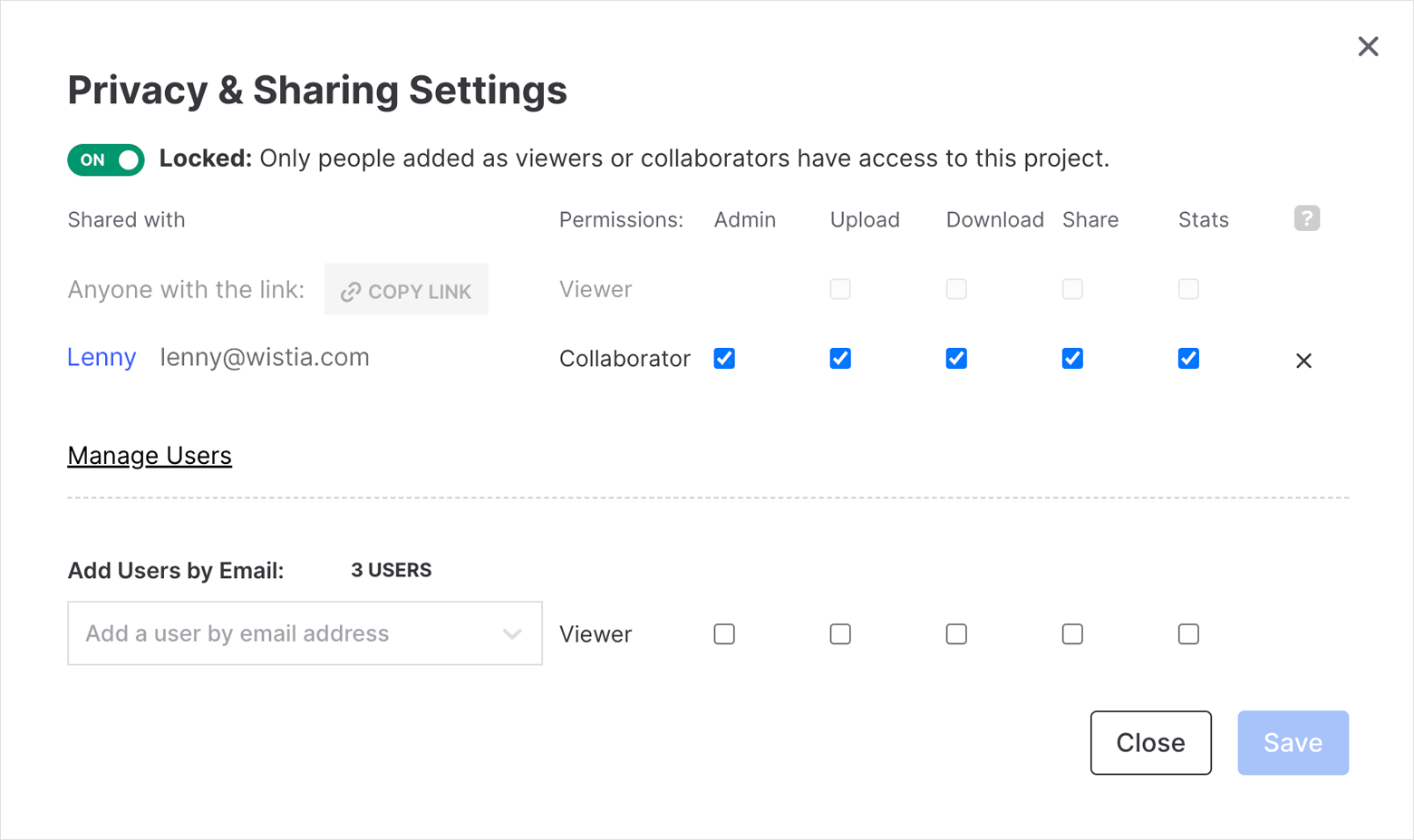Uncheck Lenny's Share permission checkbox

(1072, 358)
